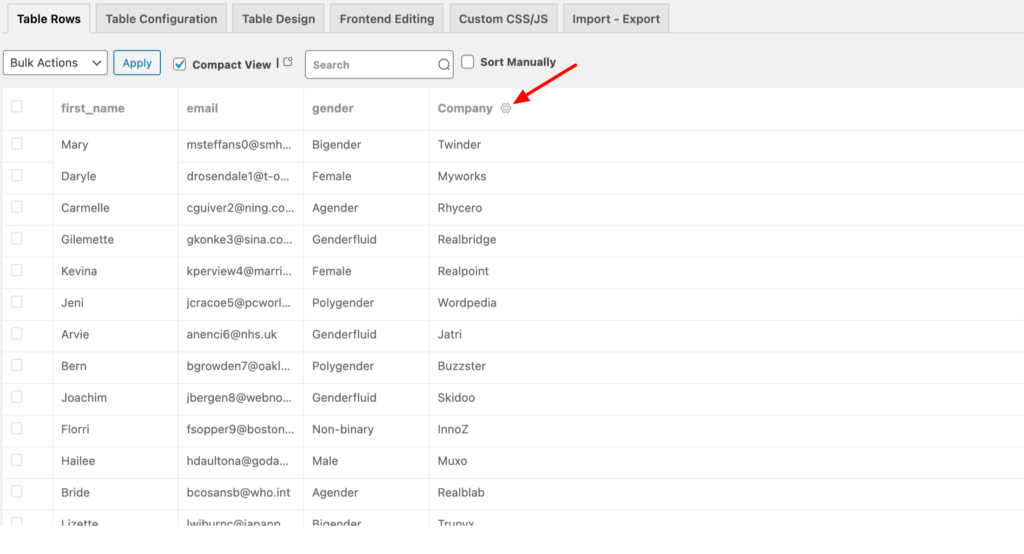Disable the Compact View checkbox
1024x554 pixels.
click(180, 64)
